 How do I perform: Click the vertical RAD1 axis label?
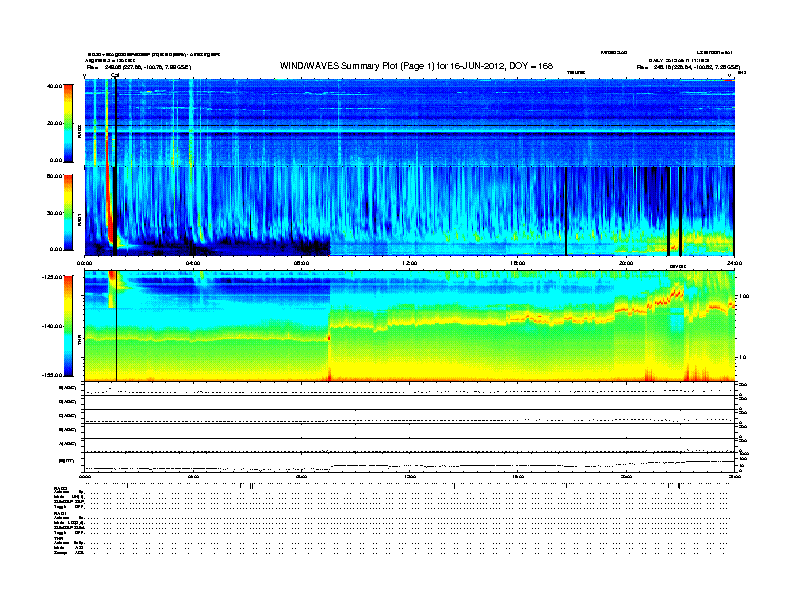tap(79, 220)
